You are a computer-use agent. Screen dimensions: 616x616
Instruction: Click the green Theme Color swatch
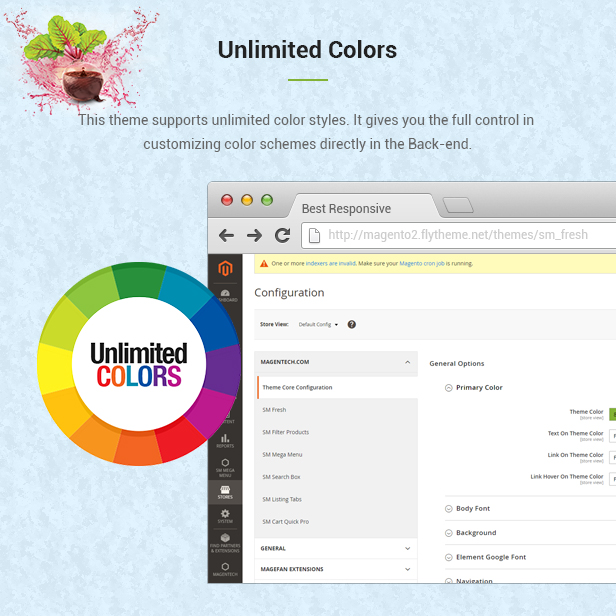[x=612, y=413]
